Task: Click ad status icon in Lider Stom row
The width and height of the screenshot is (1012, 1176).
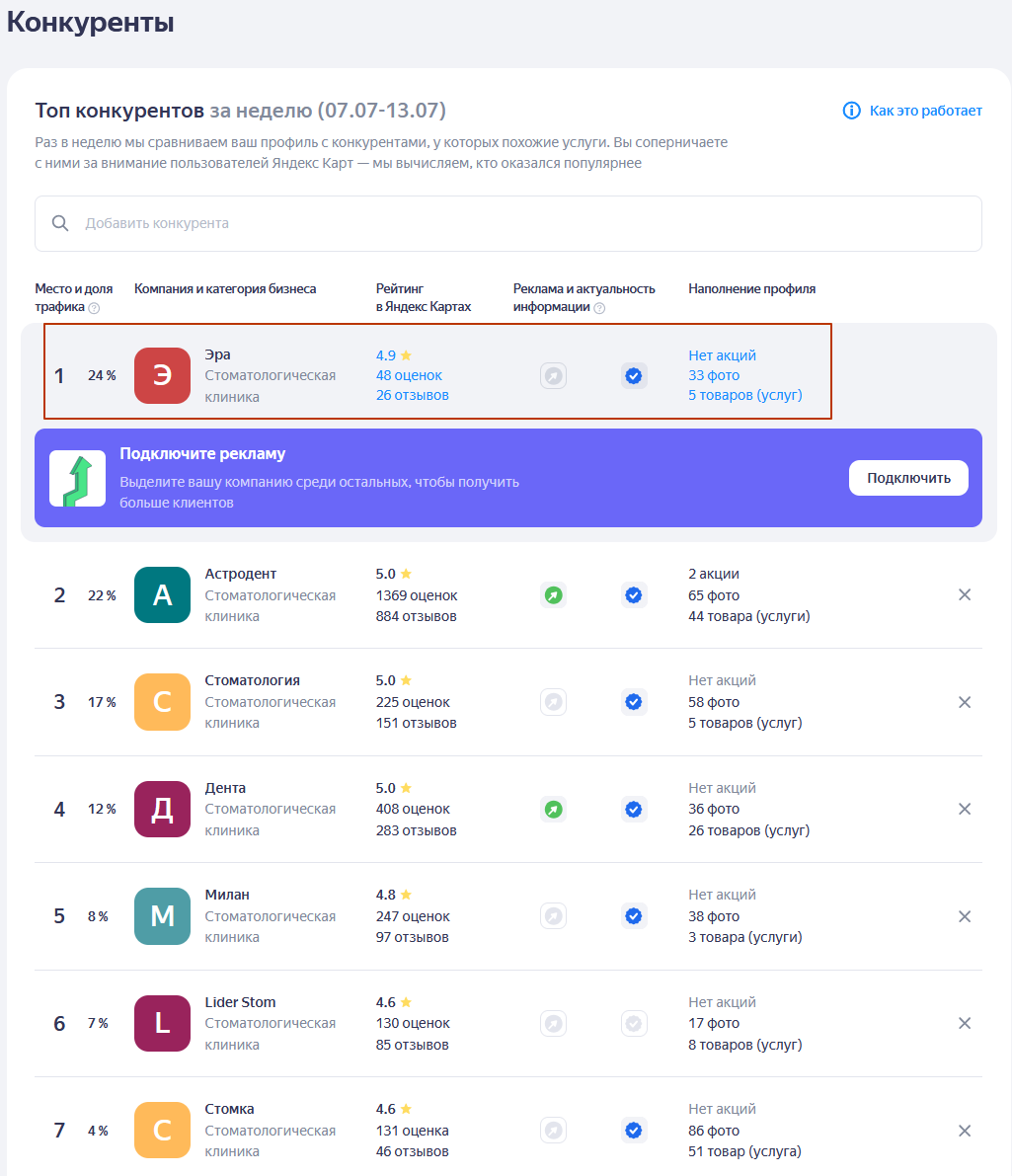Action: (554, 1023)
